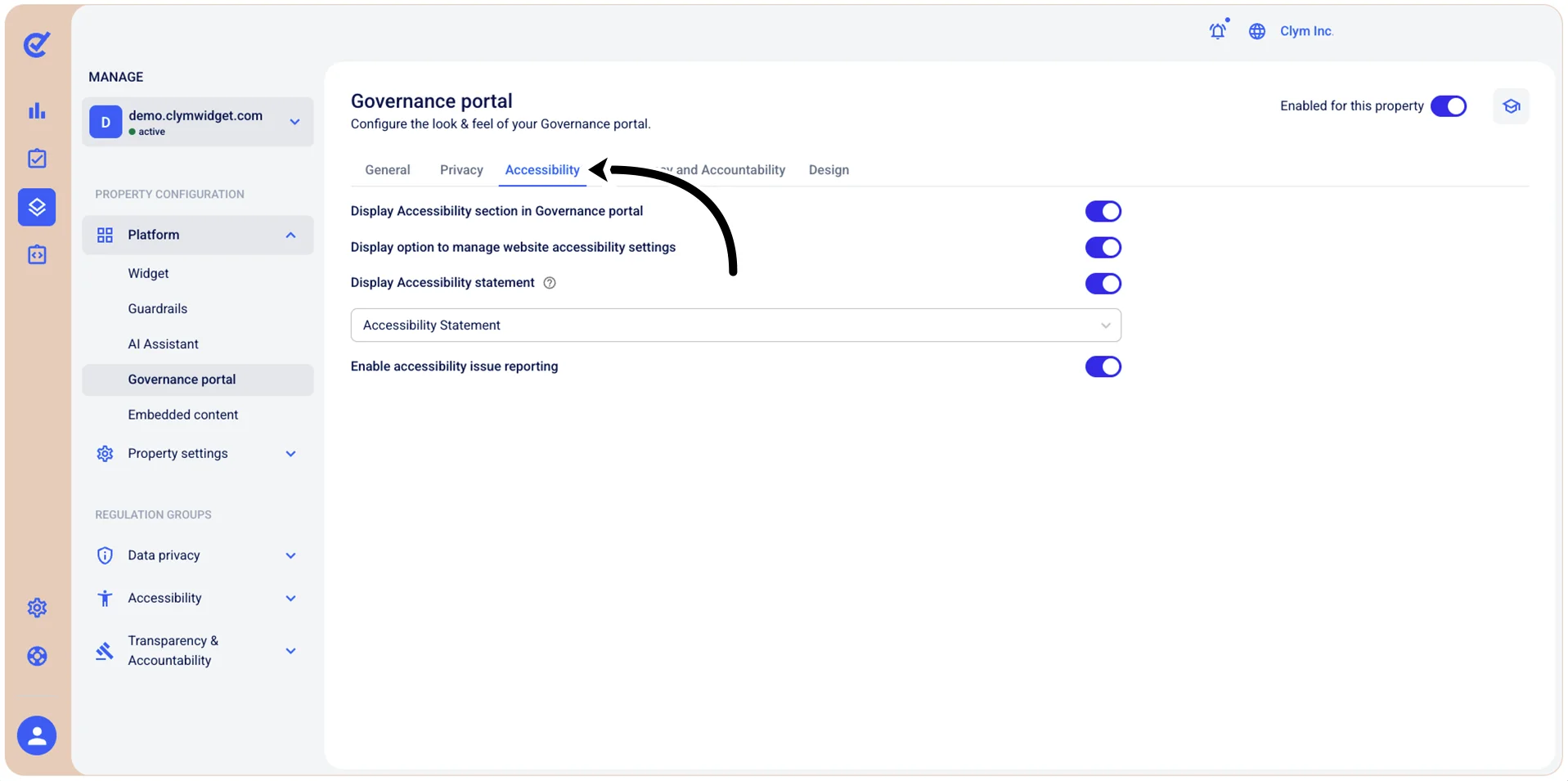The image size is (1568, 781).
Task: Expand the Data privacy group
Action: point(290,556)
